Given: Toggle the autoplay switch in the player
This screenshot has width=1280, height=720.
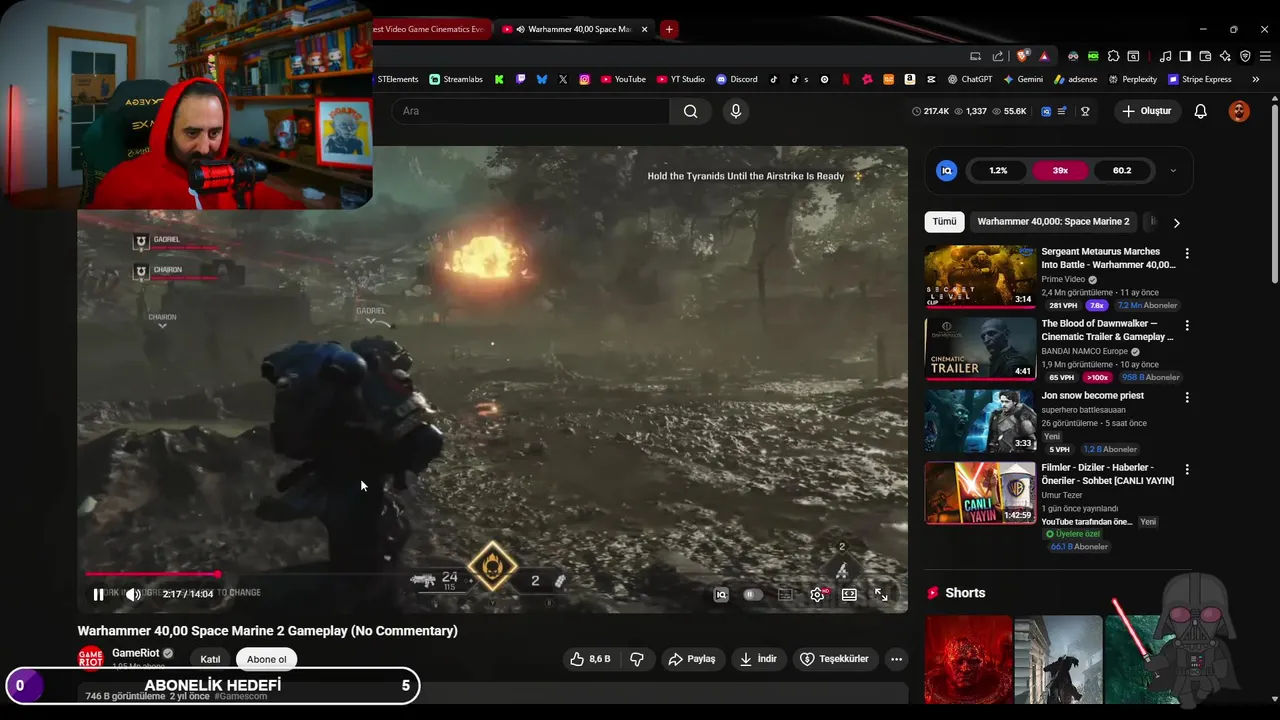Looking at the screenshot, I should pos(753,594).
